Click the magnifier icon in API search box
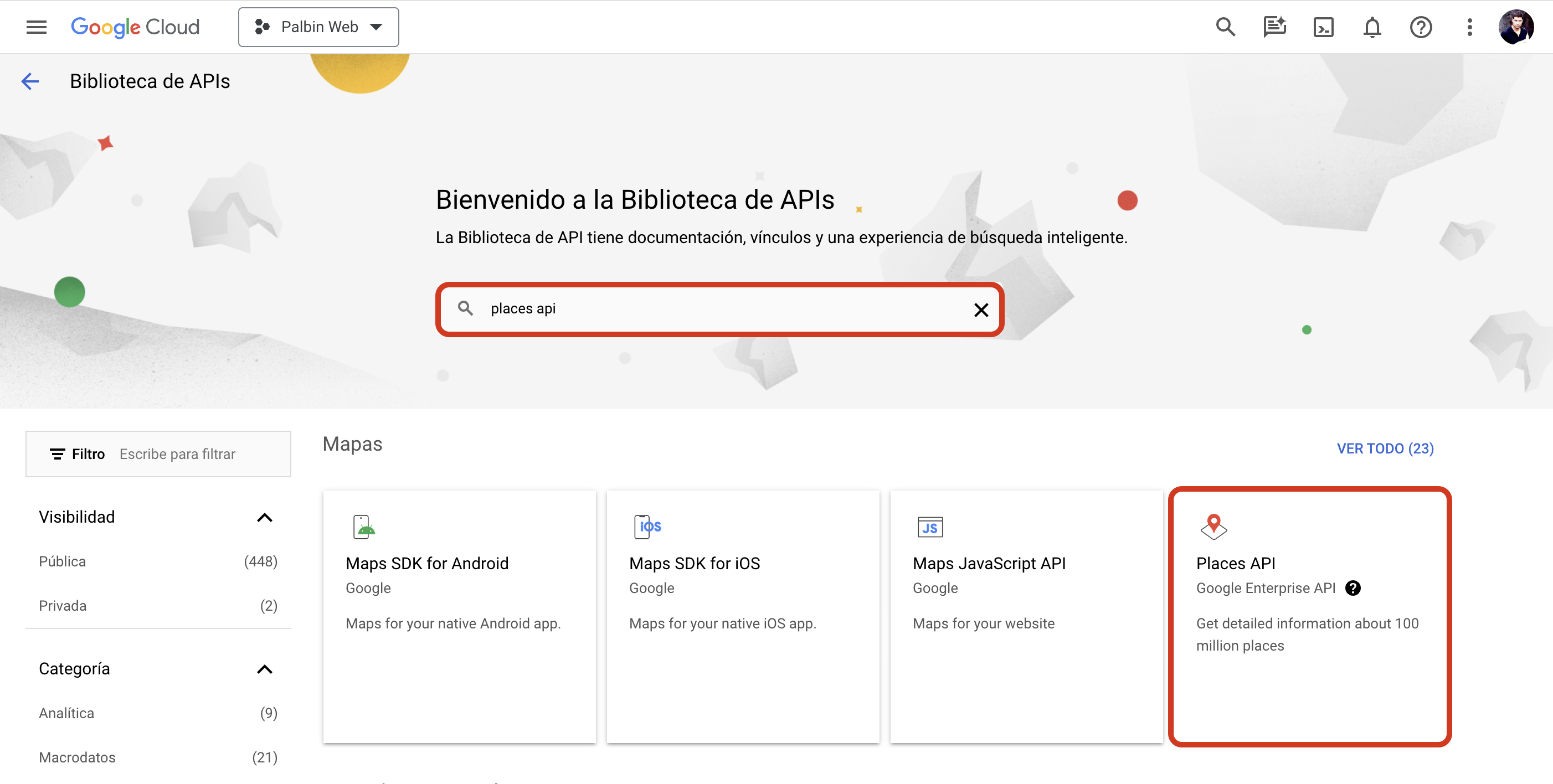Screen dimensions: 1553x784 tap(465, 308)
